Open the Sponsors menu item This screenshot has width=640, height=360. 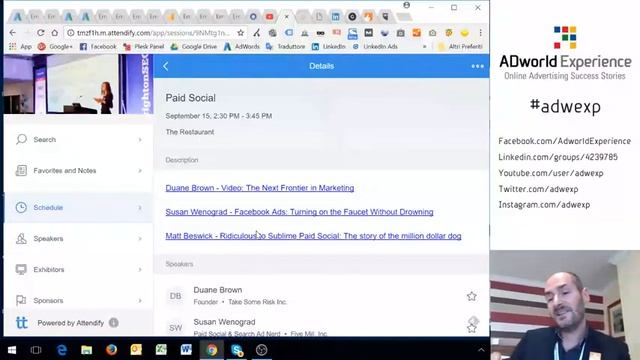coord(78,300)
